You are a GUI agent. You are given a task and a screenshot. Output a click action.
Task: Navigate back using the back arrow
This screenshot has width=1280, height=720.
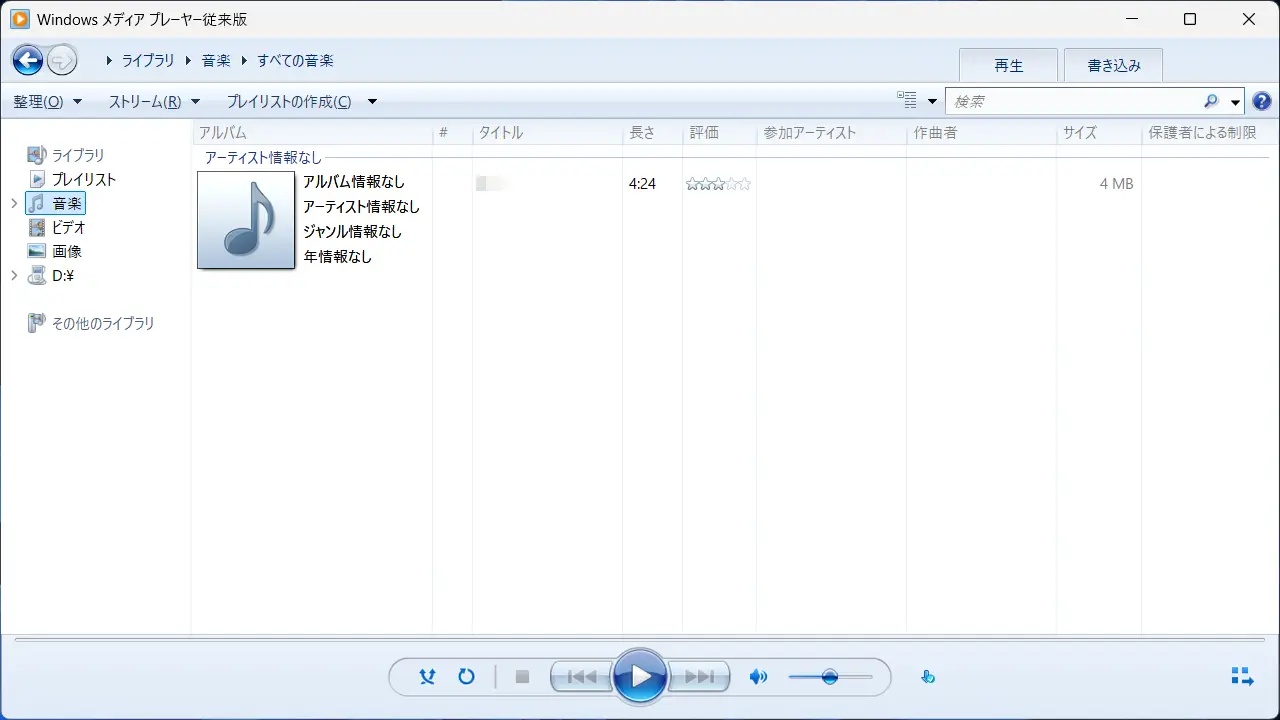click(27, 60)
